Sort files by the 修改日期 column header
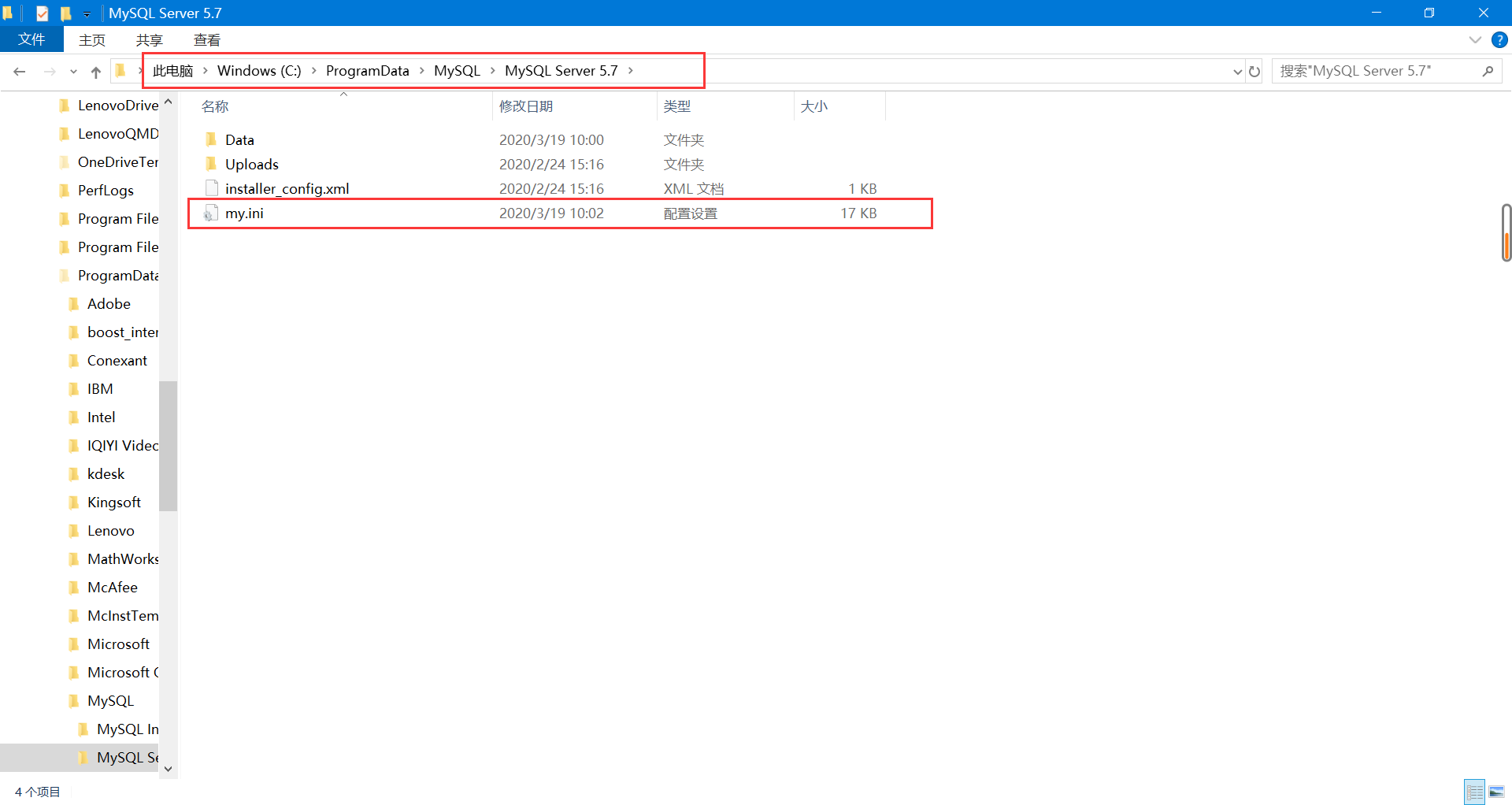This screenshot has width=1512, height=805. click(527, 106)
